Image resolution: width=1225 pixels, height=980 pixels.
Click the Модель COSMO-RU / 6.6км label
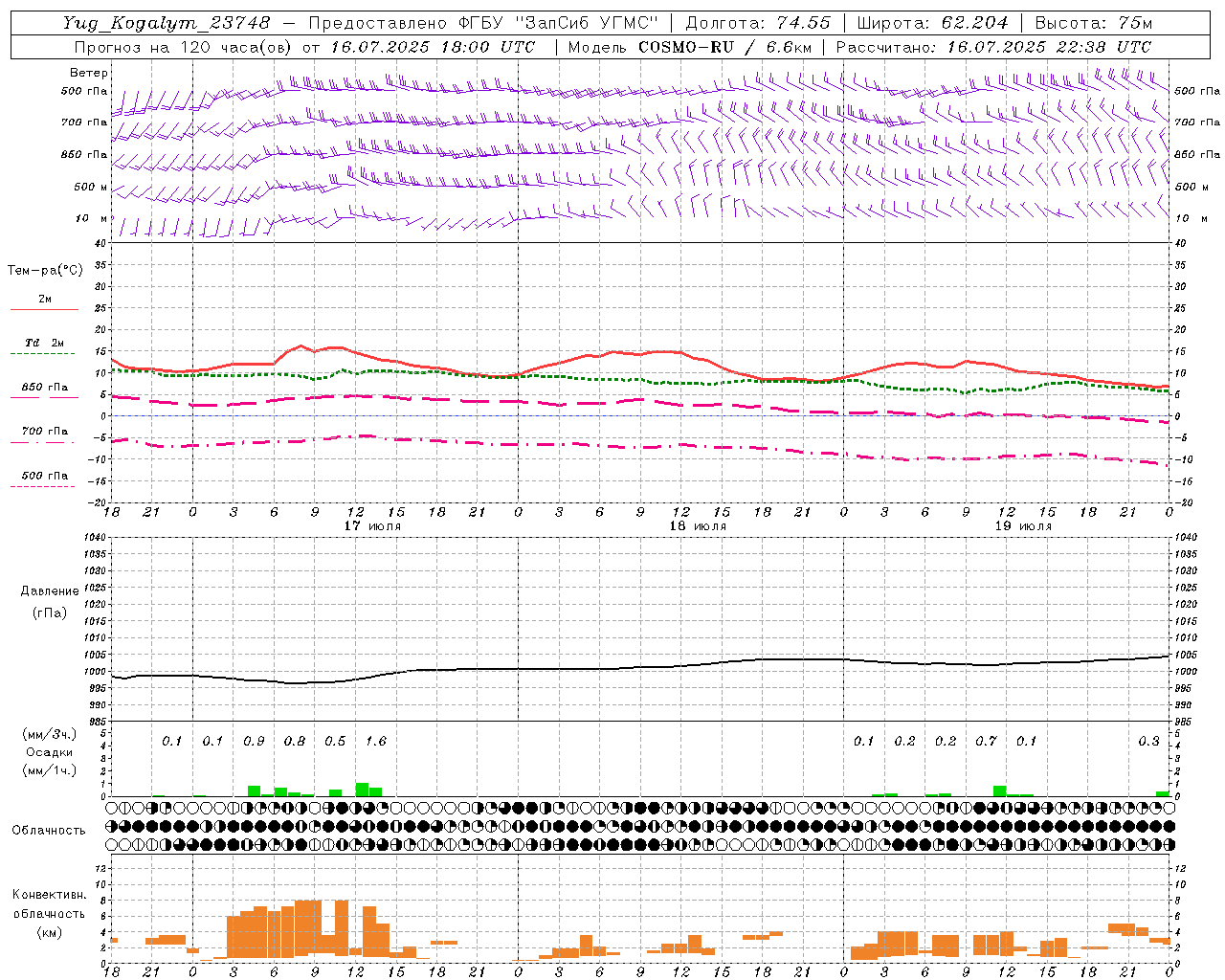(690, 47)
